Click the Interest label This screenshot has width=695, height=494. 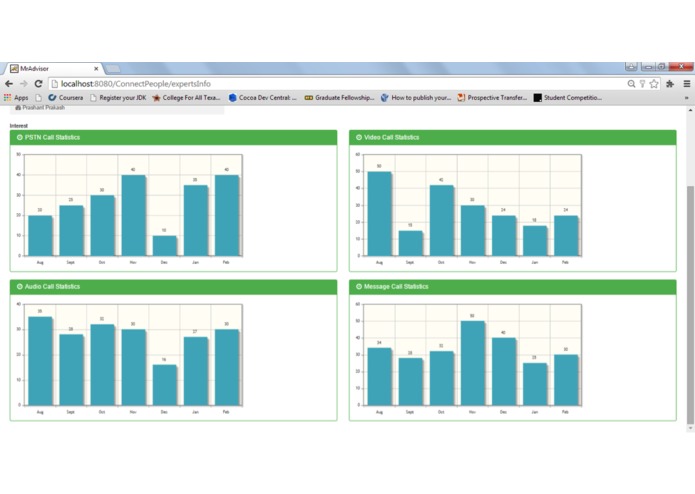(19, 126)
